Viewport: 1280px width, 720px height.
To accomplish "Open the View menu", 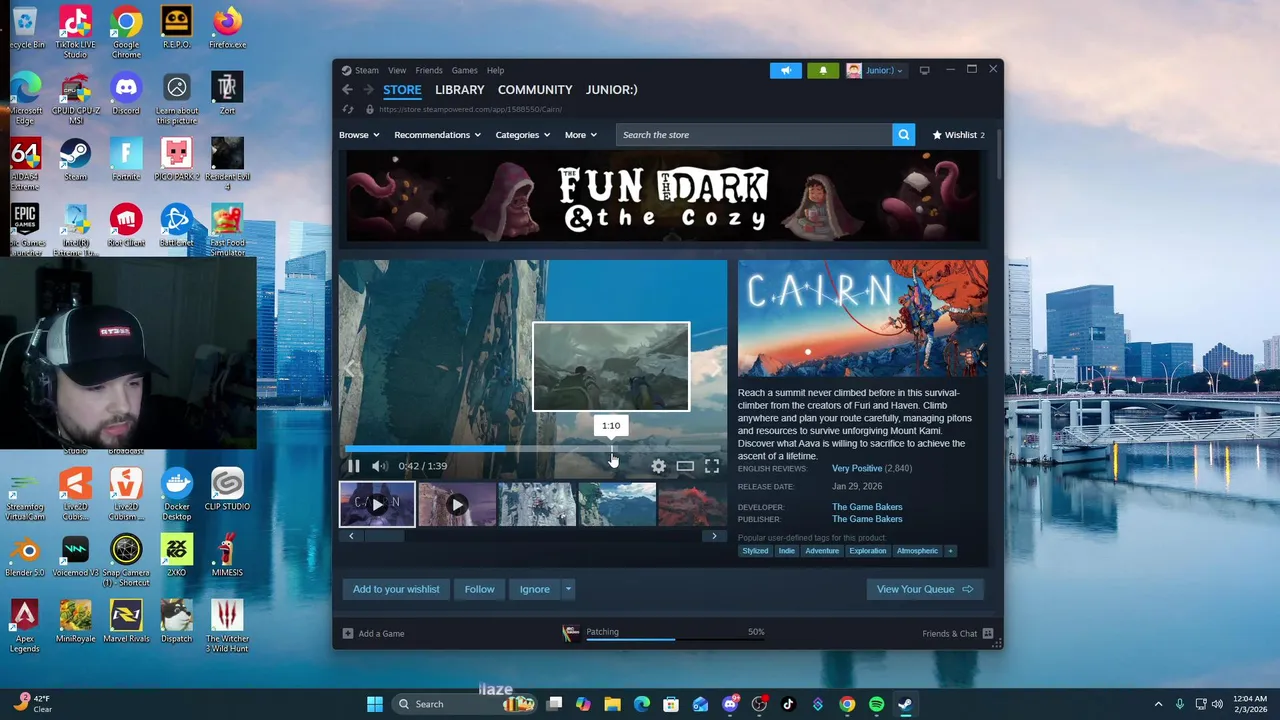I will [397, 70].
